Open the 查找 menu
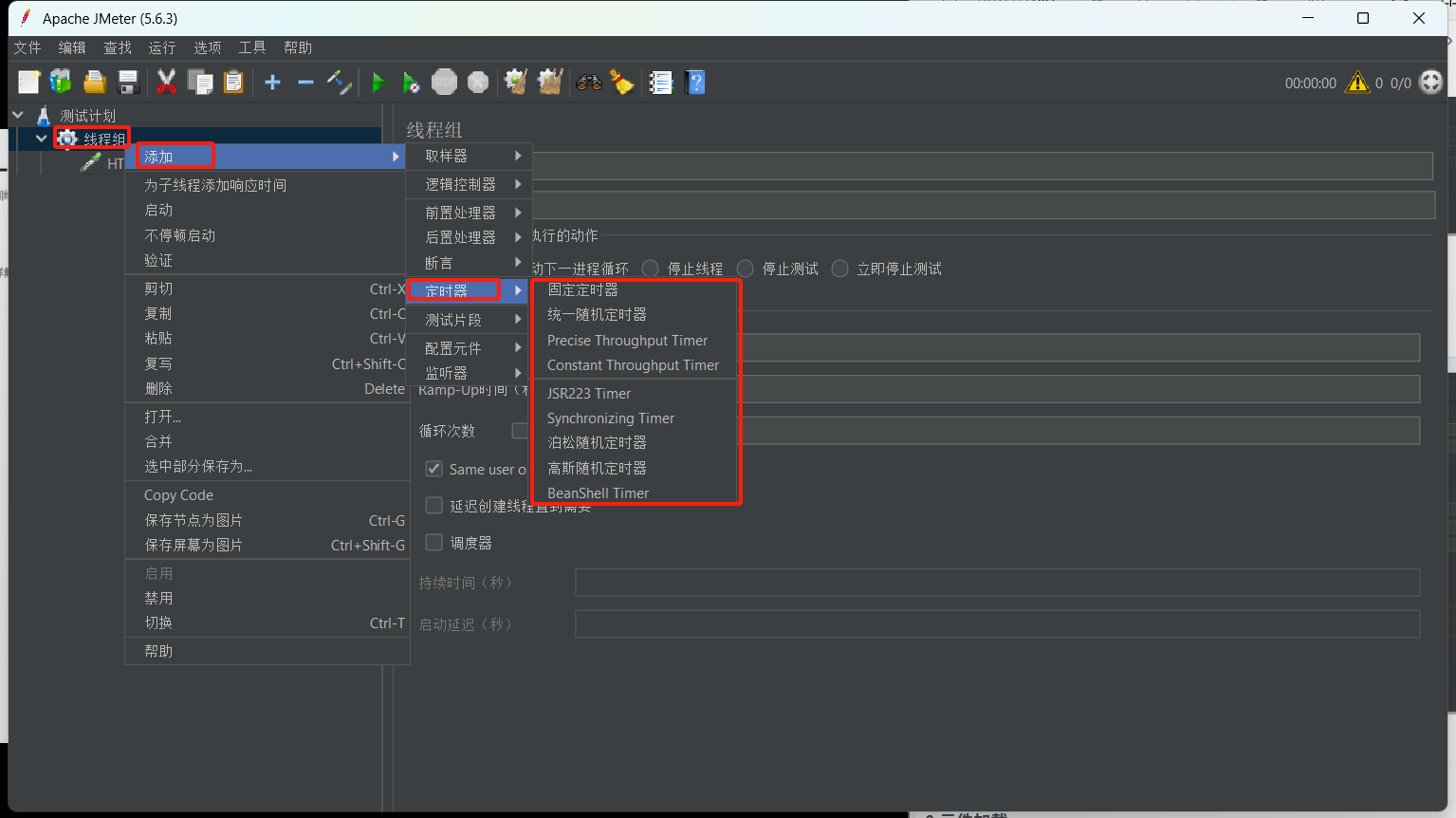The image size is (1456, 818). tap(118, 47)
